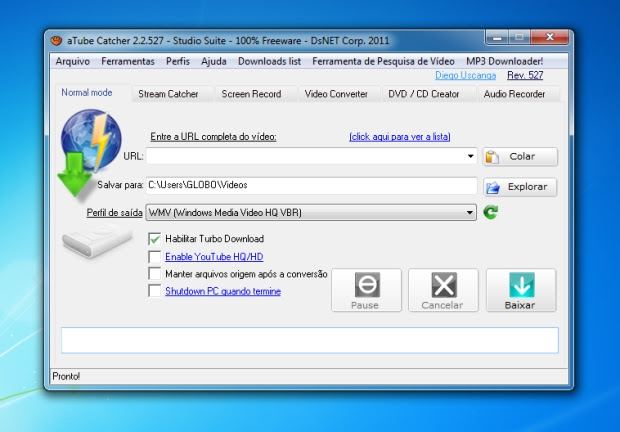Open the Perfis menu
This screenshot has height=432, width=620.
(x=178, y=61)
